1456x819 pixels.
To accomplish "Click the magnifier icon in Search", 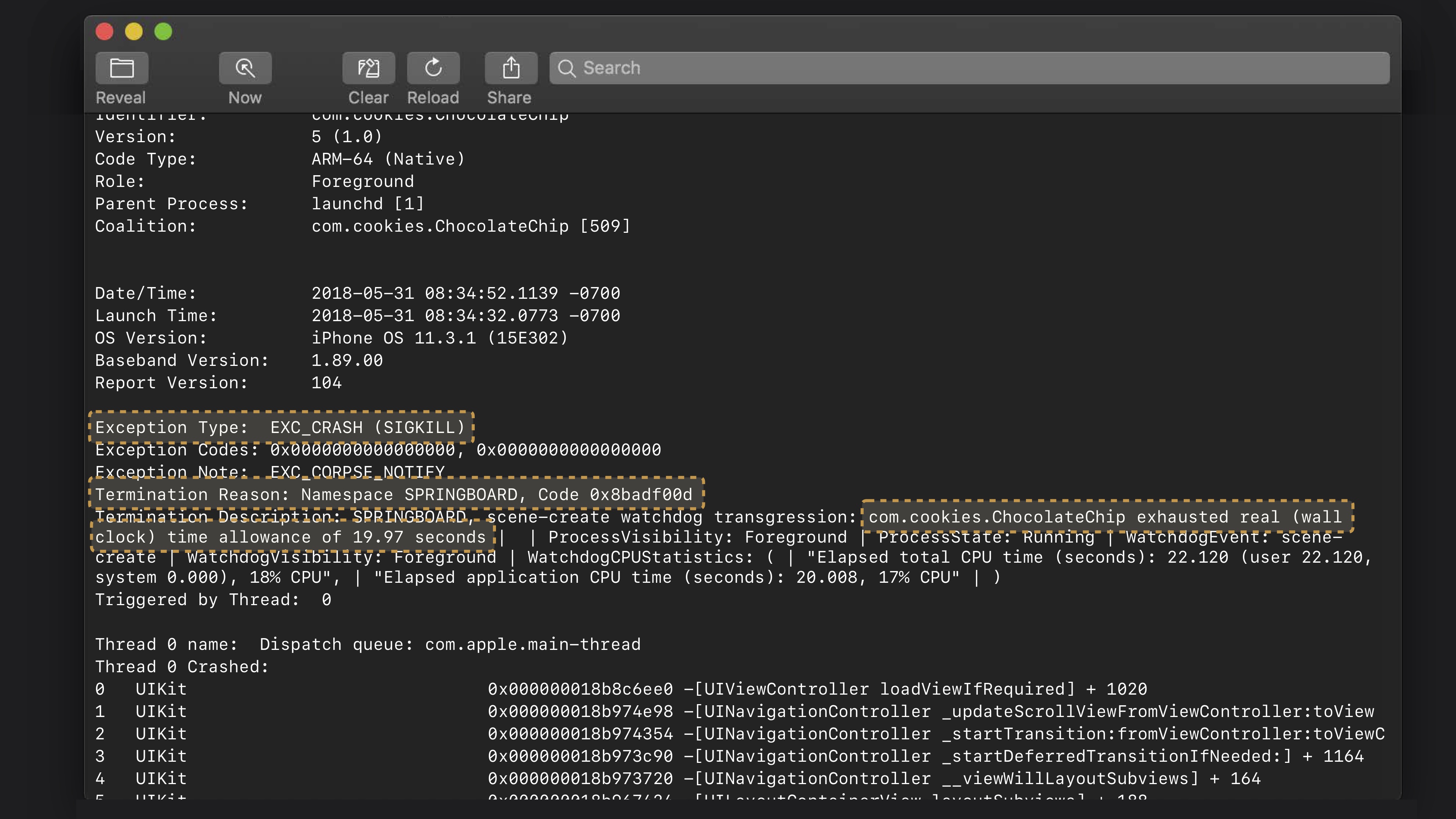I will coord(566,68).
